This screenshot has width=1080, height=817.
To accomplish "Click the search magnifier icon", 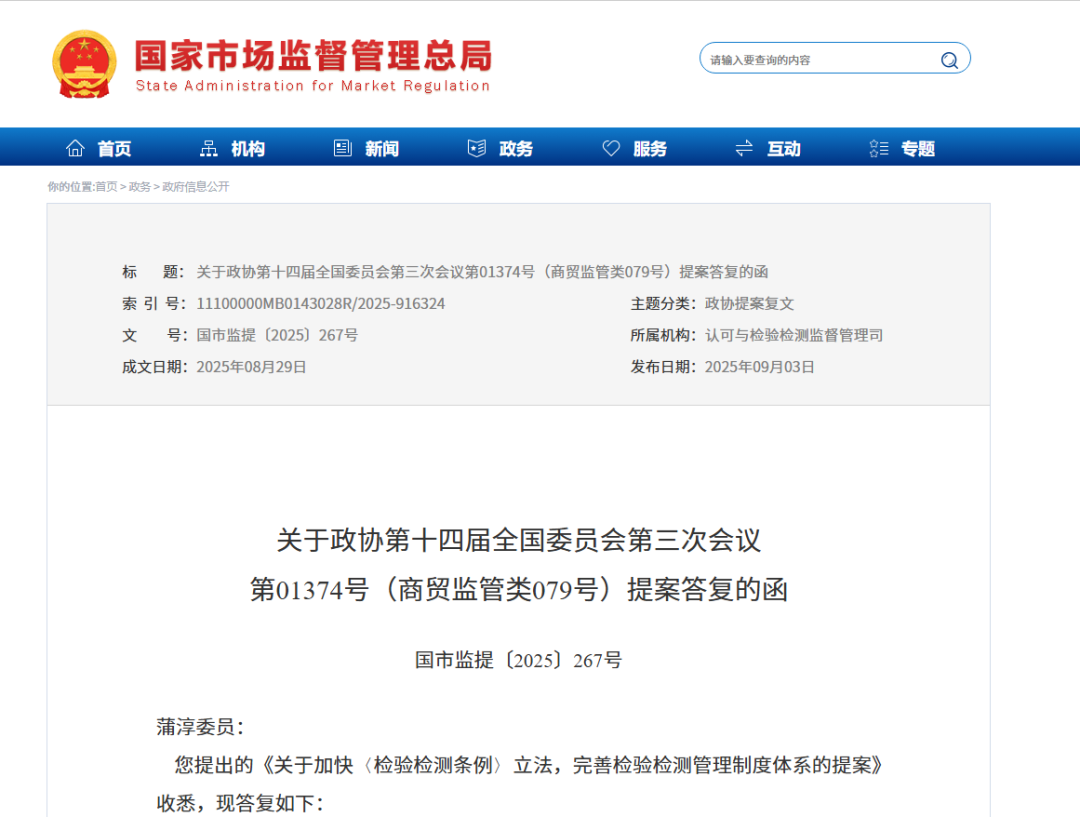I will coord(949,60).
